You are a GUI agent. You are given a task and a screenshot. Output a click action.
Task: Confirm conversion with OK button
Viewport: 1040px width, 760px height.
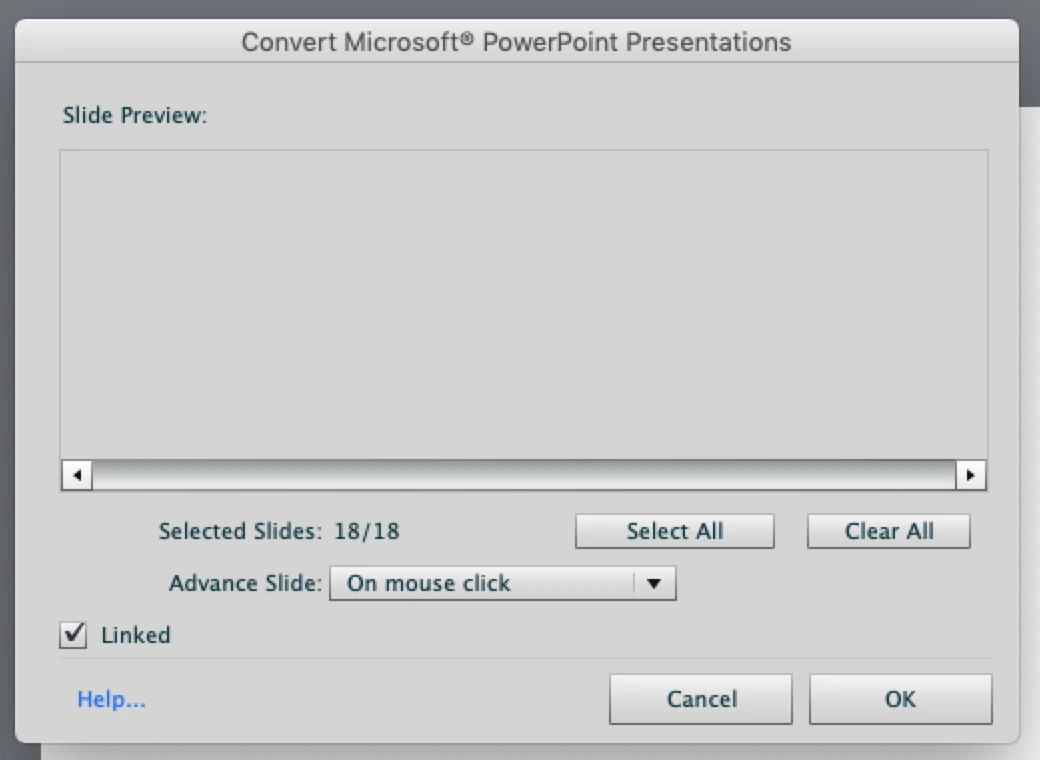[x=901, y=699]
